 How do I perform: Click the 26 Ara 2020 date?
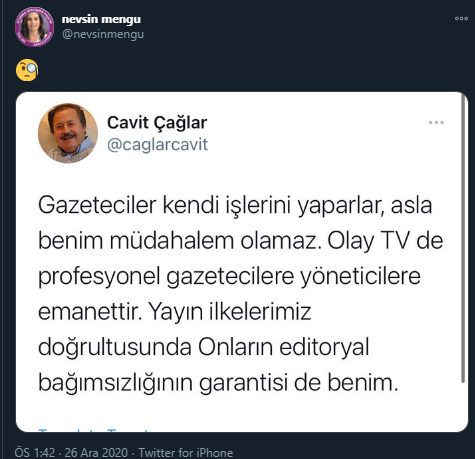[96, 453]
